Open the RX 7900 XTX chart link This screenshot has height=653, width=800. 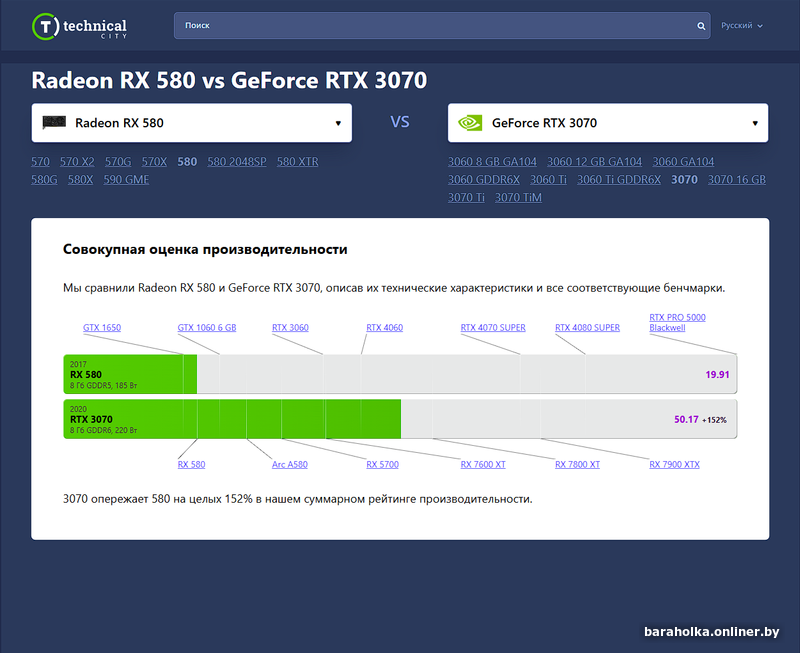pos(674,464)
